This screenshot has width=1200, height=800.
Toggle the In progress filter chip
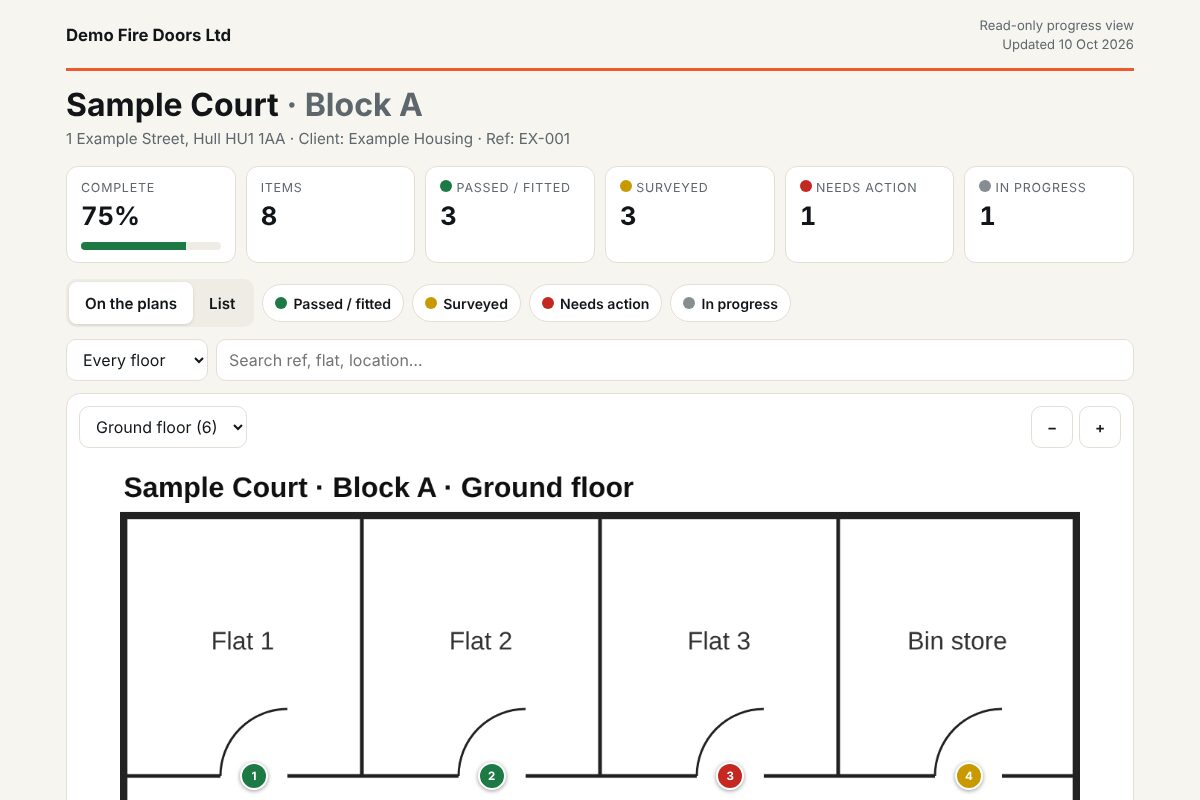point(730,303)
